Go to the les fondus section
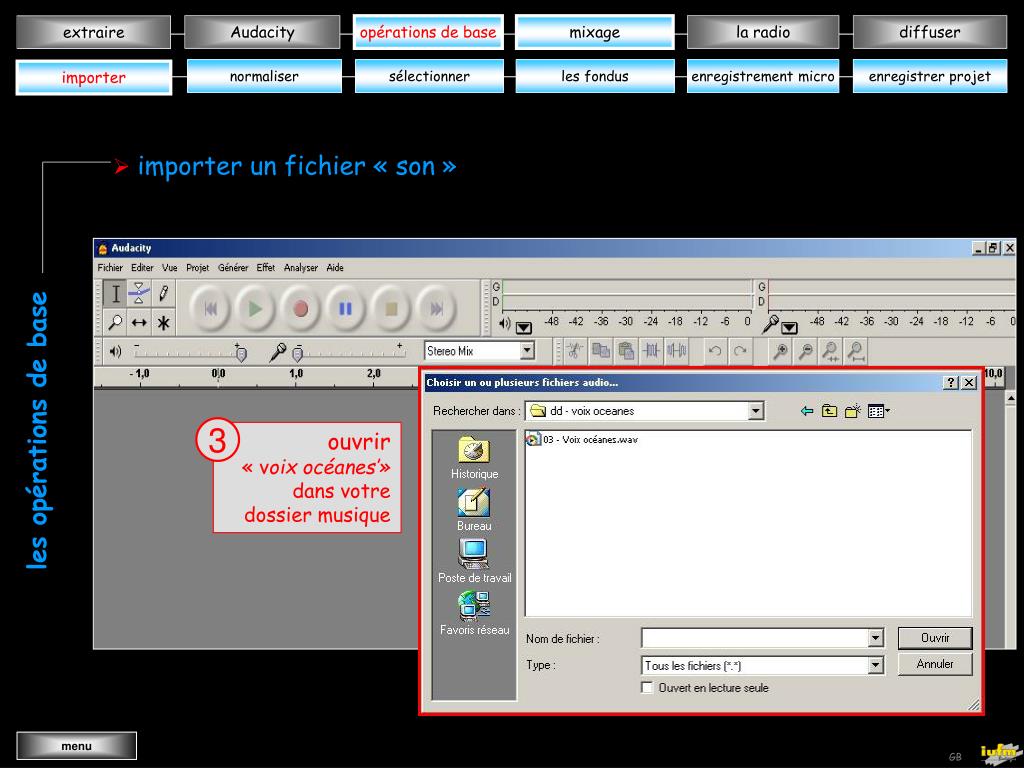1024x768 pixels. pos(595,76)
